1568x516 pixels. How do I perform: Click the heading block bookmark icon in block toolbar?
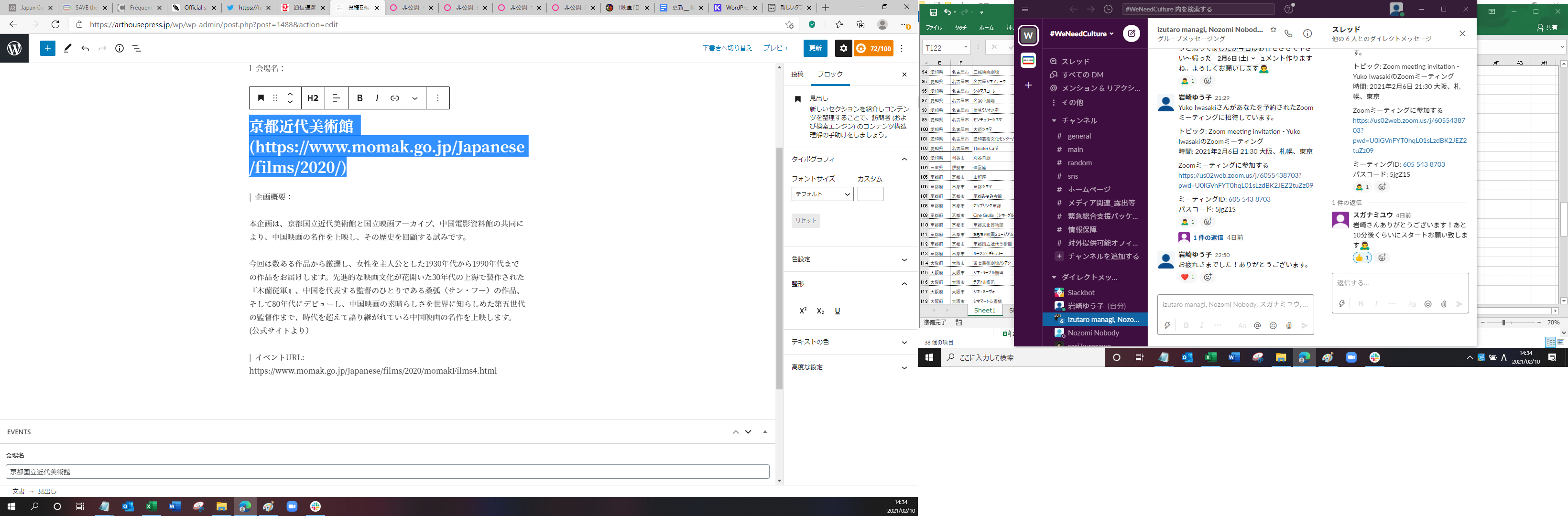261,98
